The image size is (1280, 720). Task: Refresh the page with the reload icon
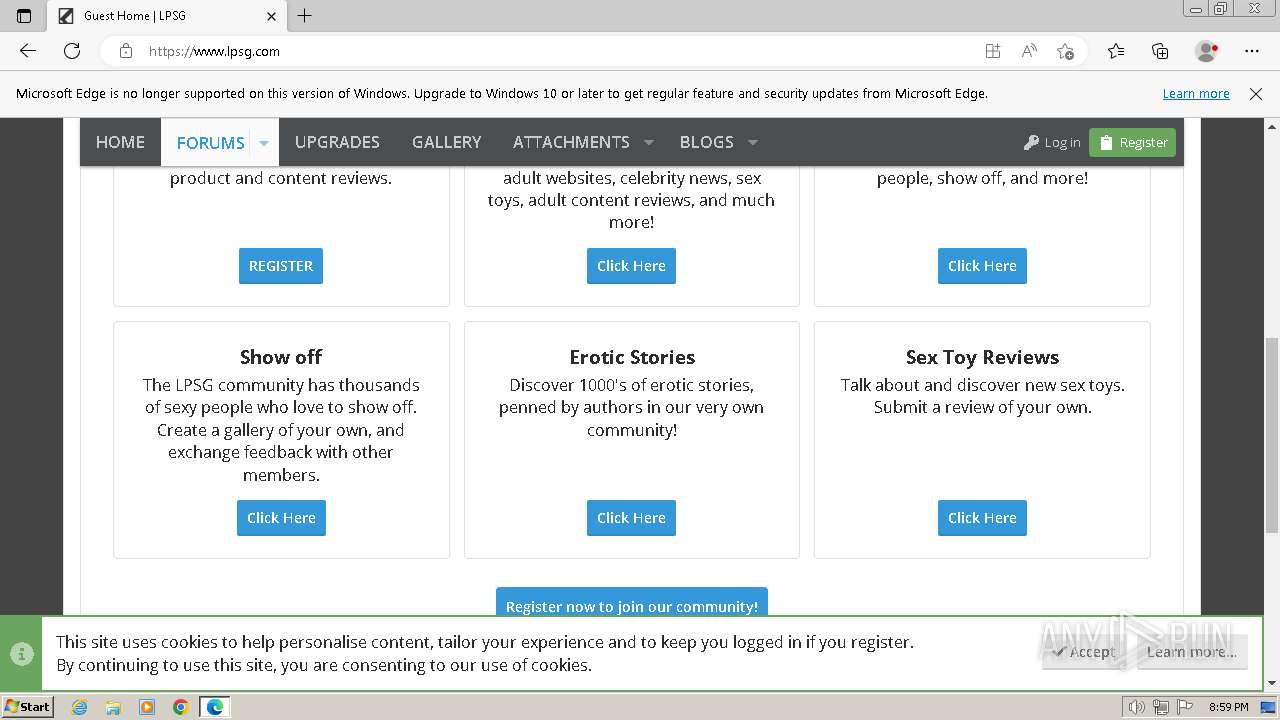72,51
